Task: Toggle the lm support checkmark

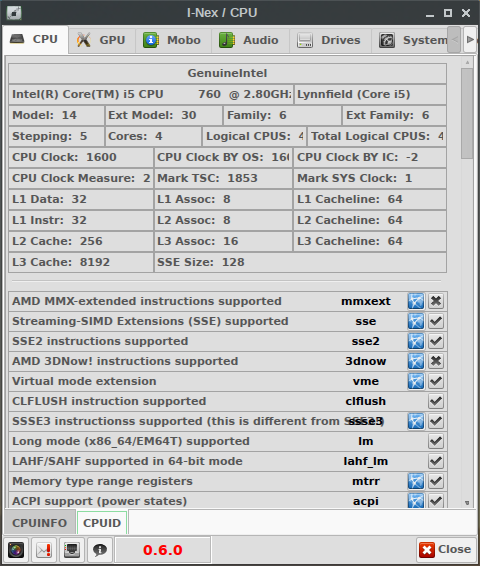Action: [x=436, y=441]
